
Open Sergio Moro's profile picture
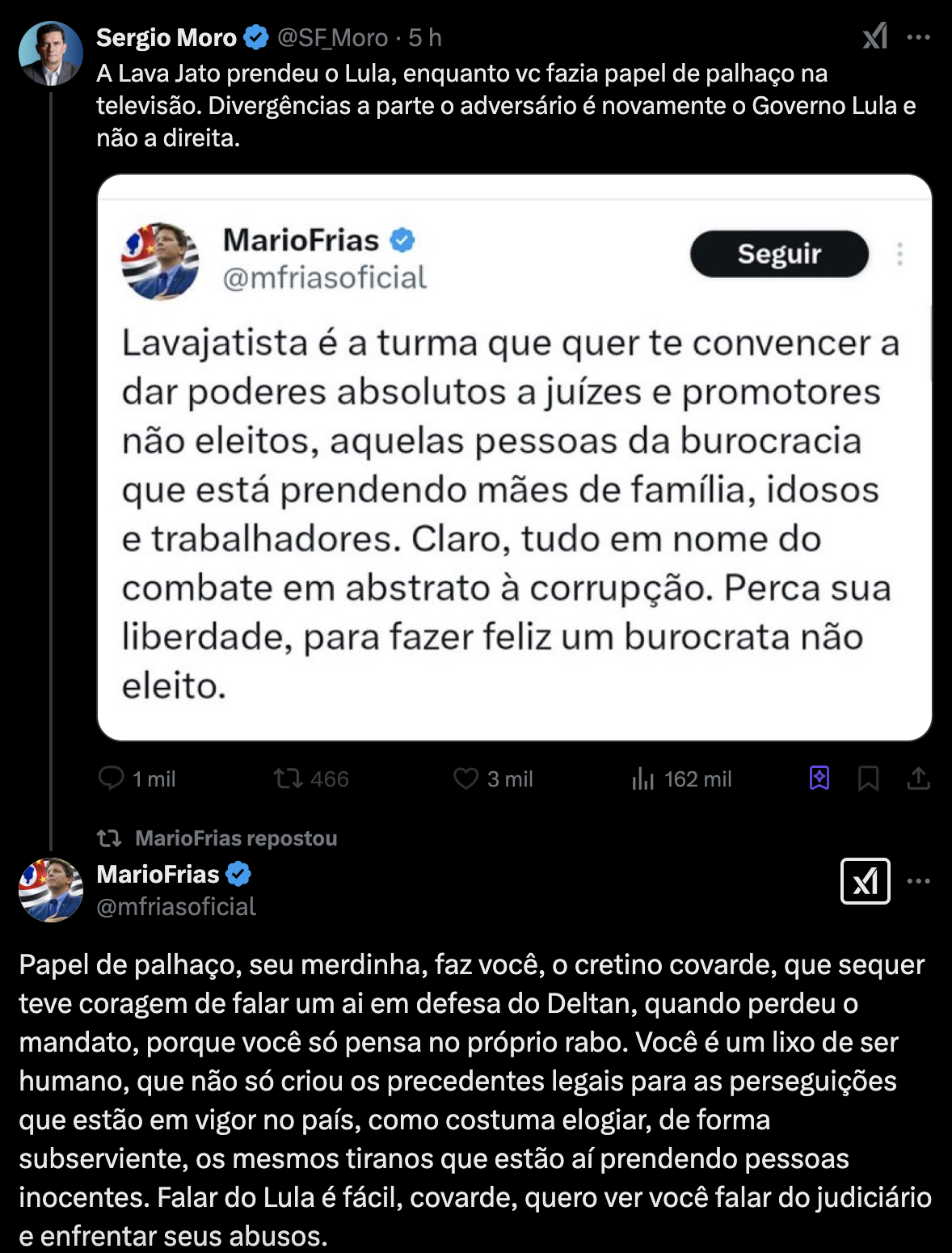(x=50, y=53)
